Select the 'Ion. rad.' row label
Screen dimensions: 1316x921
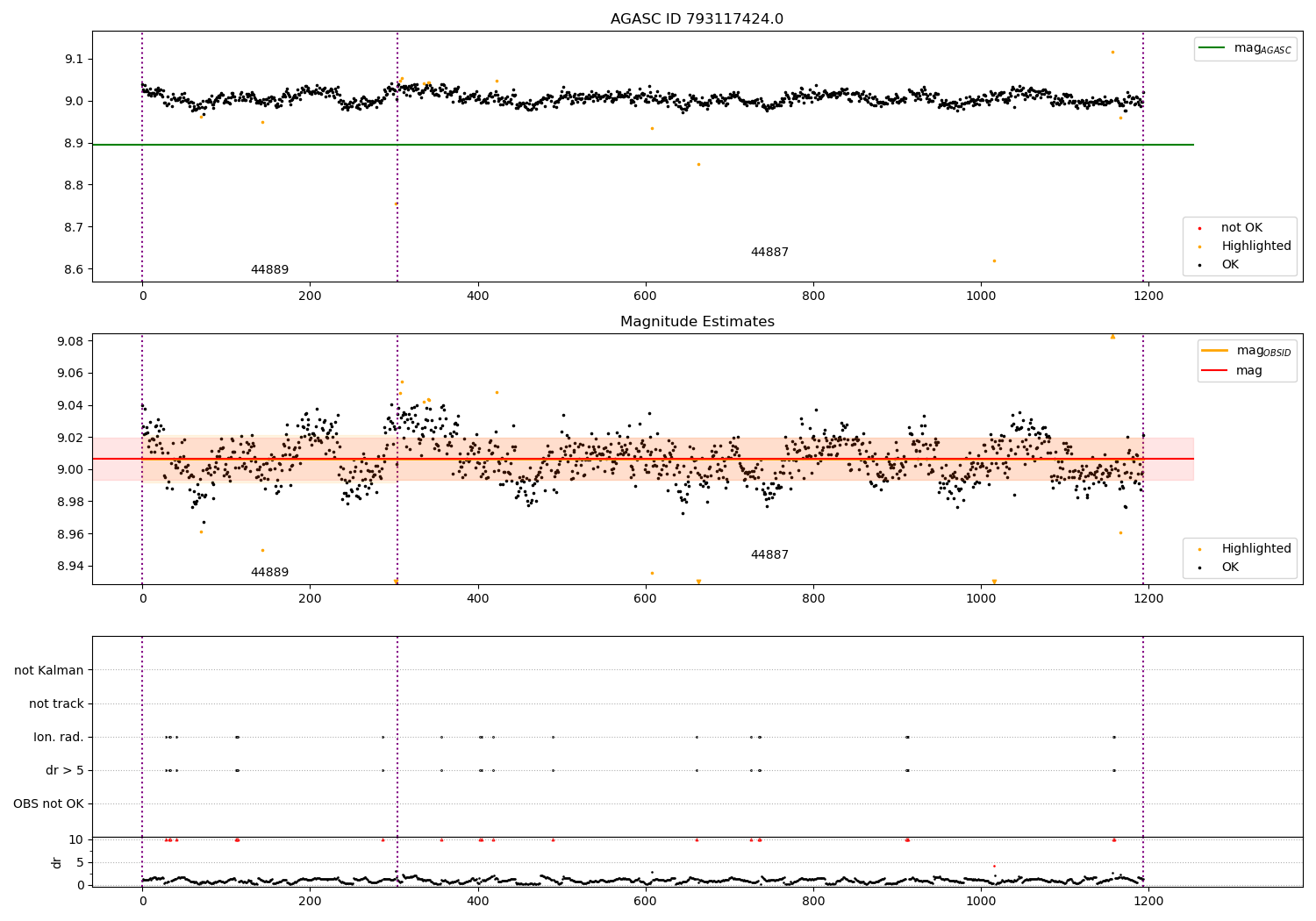59,738
